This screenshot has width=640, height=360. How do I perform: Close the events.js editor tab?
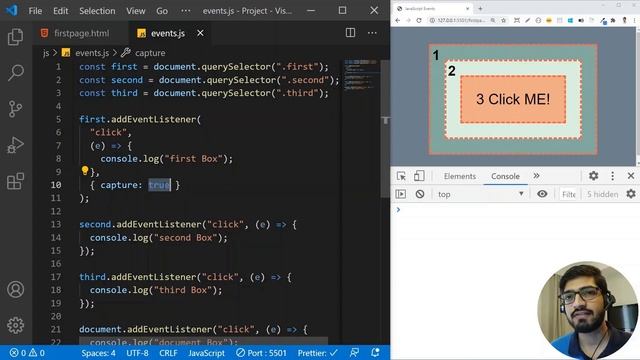coord(200,33)
